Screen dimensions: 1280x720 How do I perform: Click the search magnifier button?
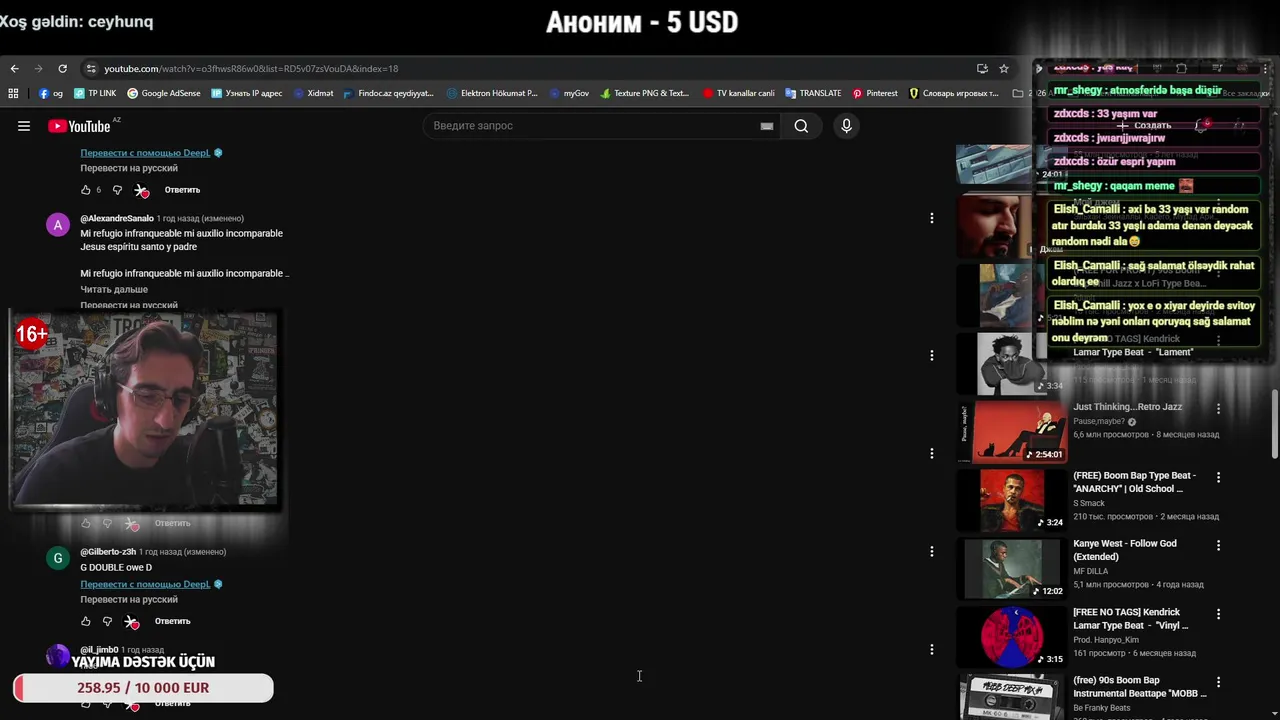[801, 126]
